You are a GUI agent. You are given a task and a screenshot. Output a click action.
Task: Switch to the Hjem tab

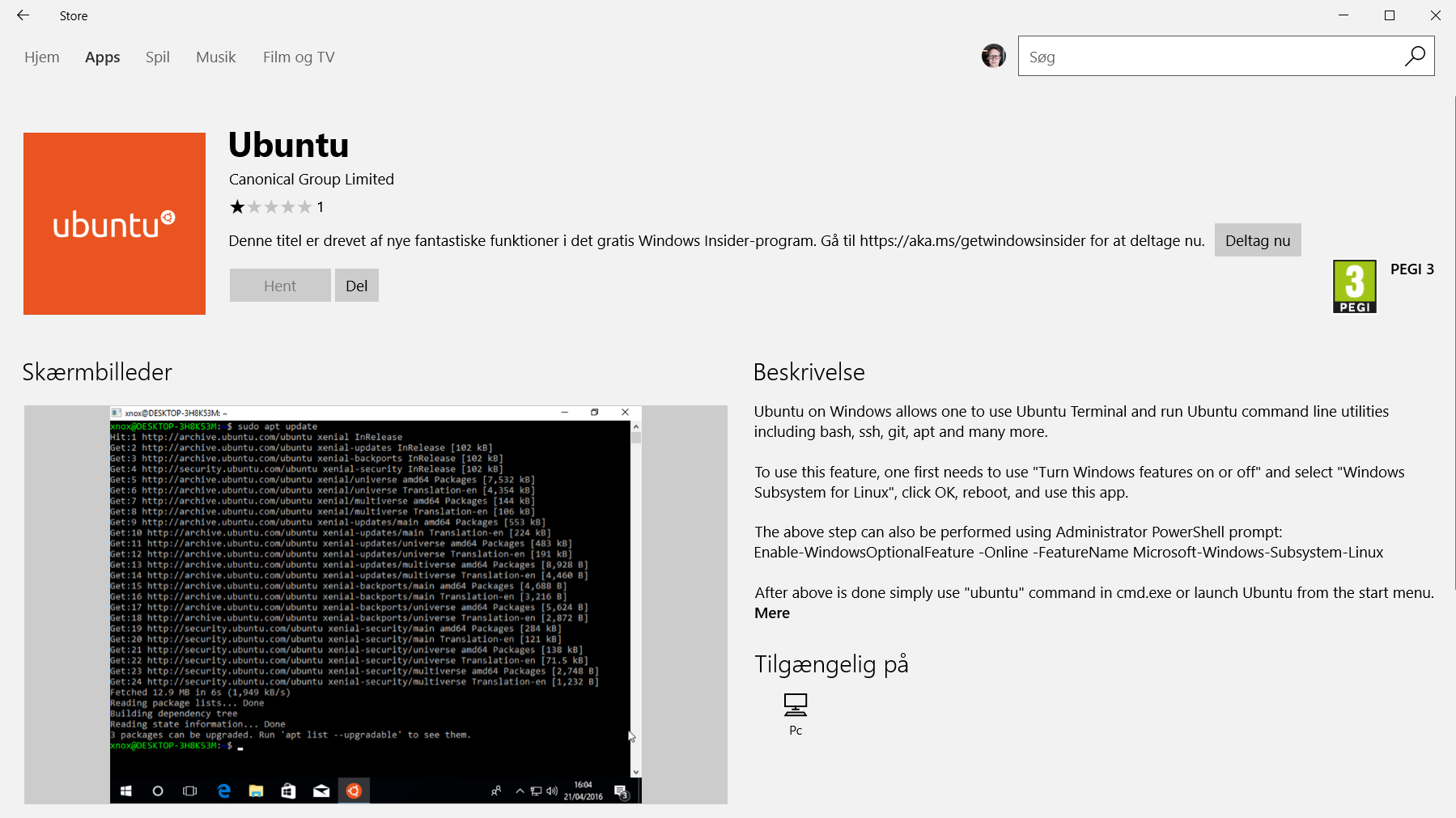(x=42, y=57)
